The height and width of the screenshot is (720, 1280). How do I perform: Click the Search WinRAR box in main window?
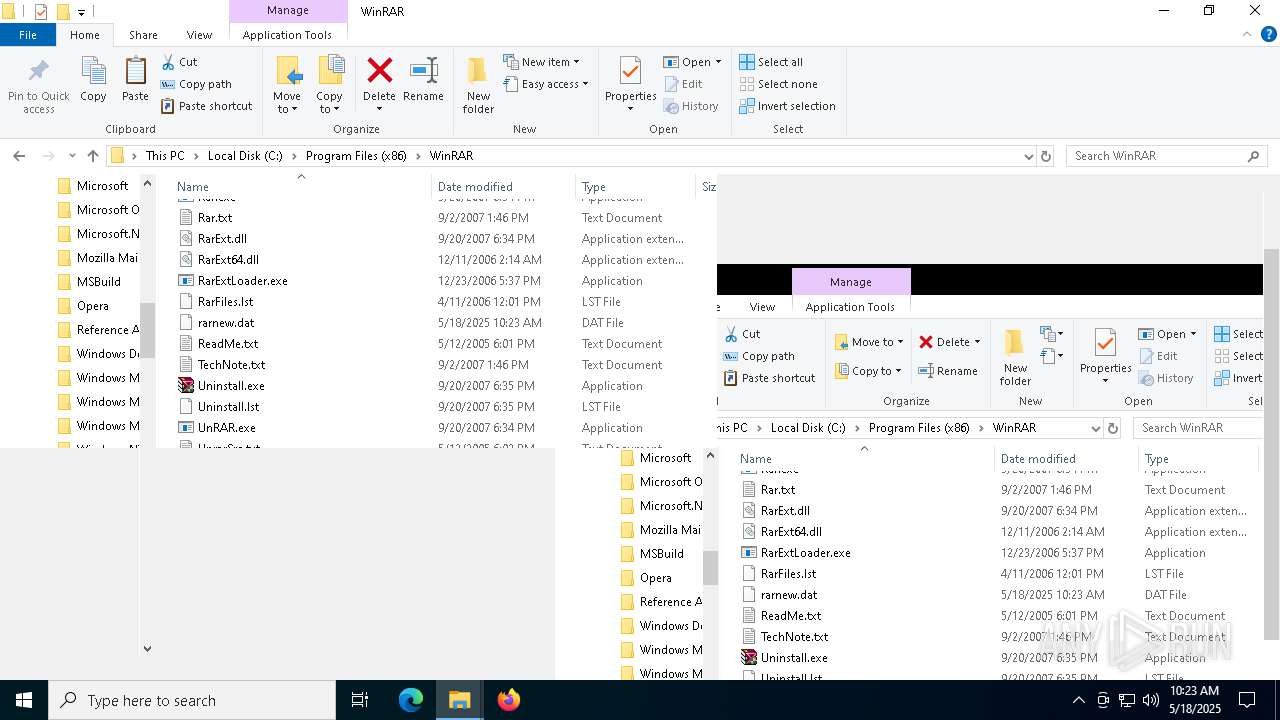1166,156
